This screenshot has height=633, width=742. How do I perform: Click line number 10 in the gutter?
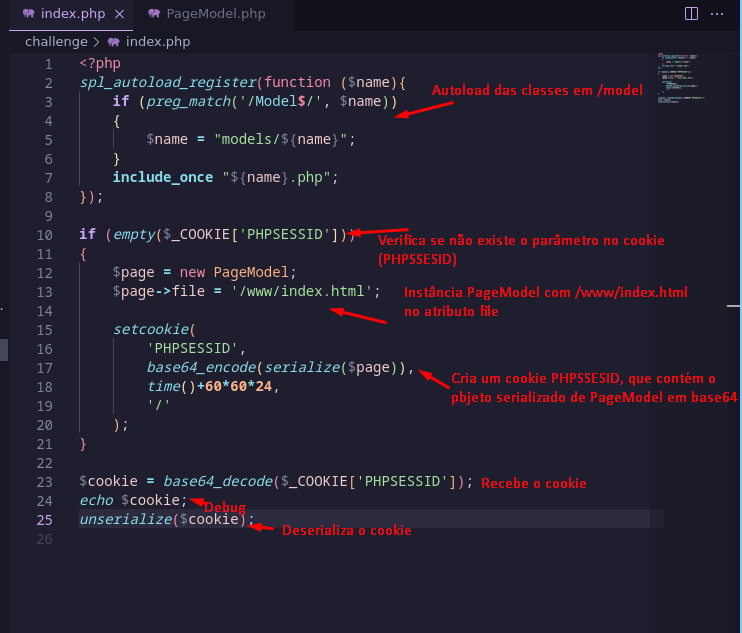pos(44,234)
